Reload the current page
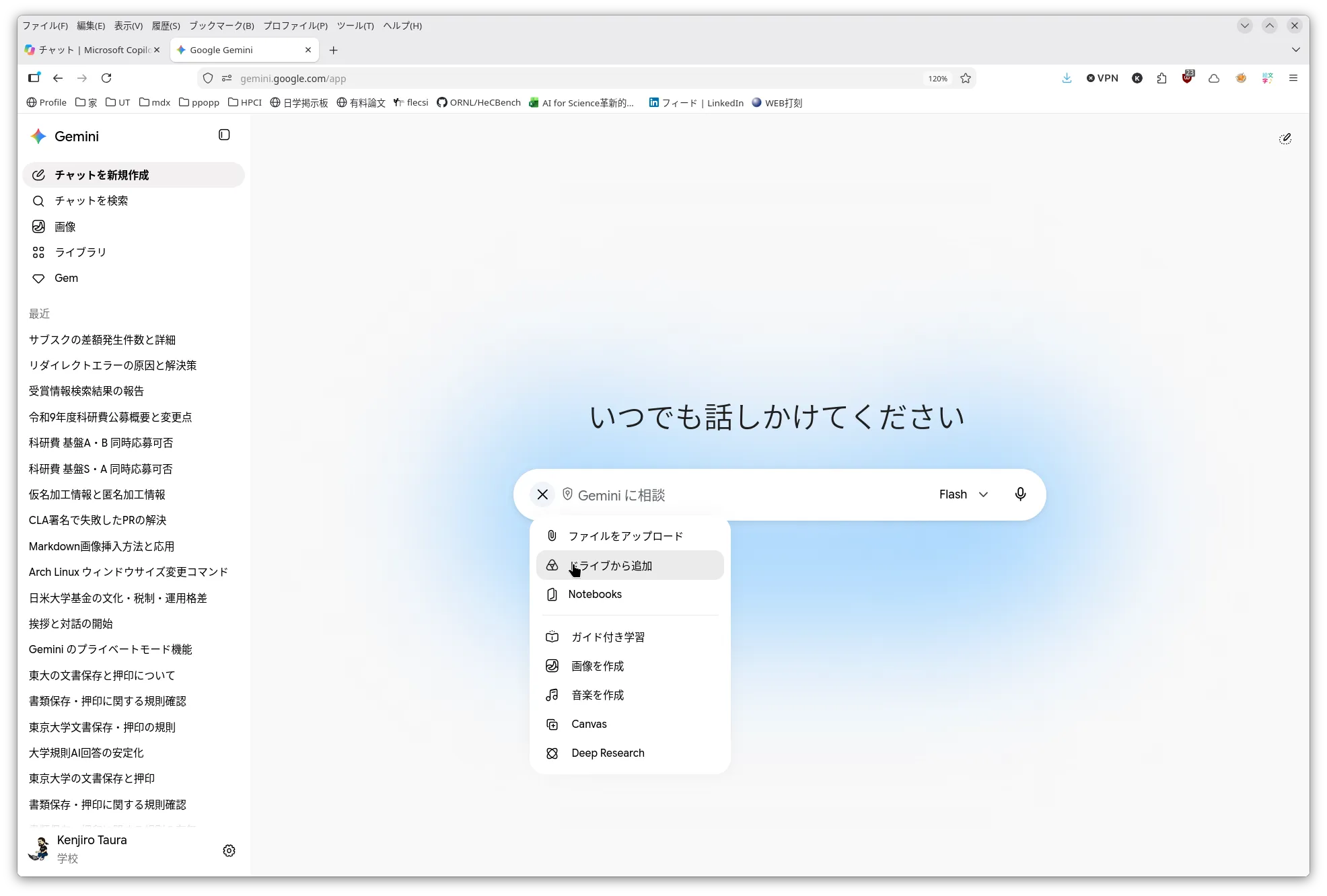 [106, 78]
